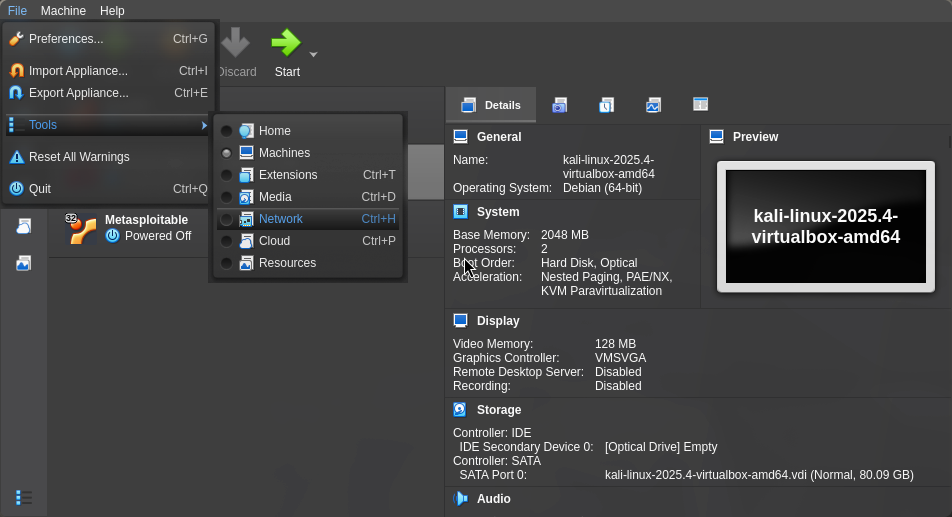Image resolution: width=952 pixels, height=517 pixels.
Task: Click the Export Appliance icon
Action: coord(16,93)
